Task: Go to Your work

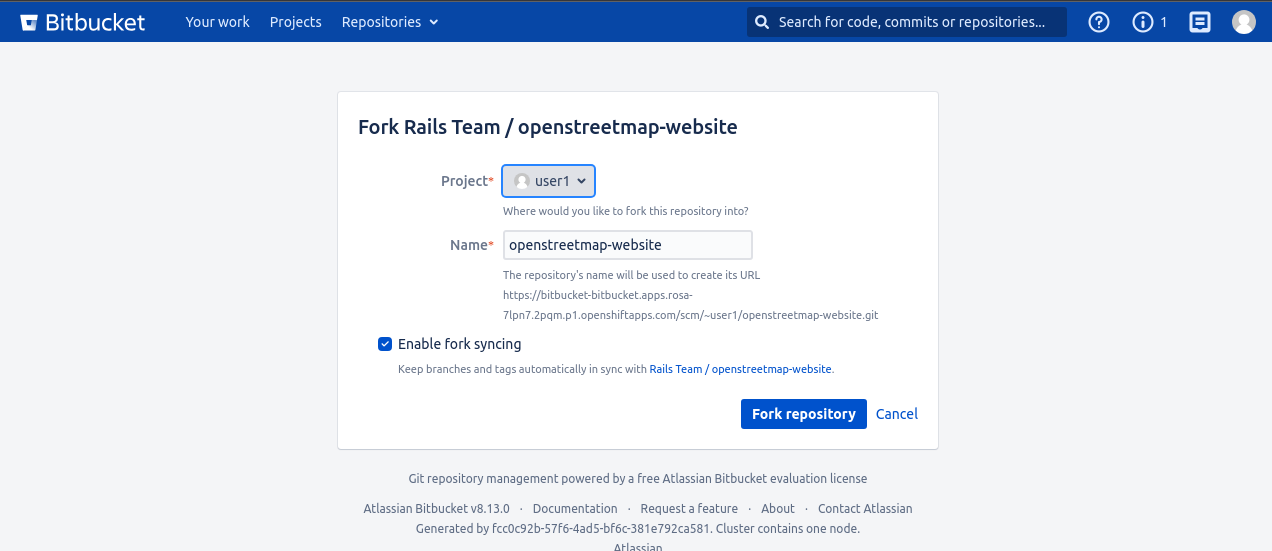Action: pos(217,22)
